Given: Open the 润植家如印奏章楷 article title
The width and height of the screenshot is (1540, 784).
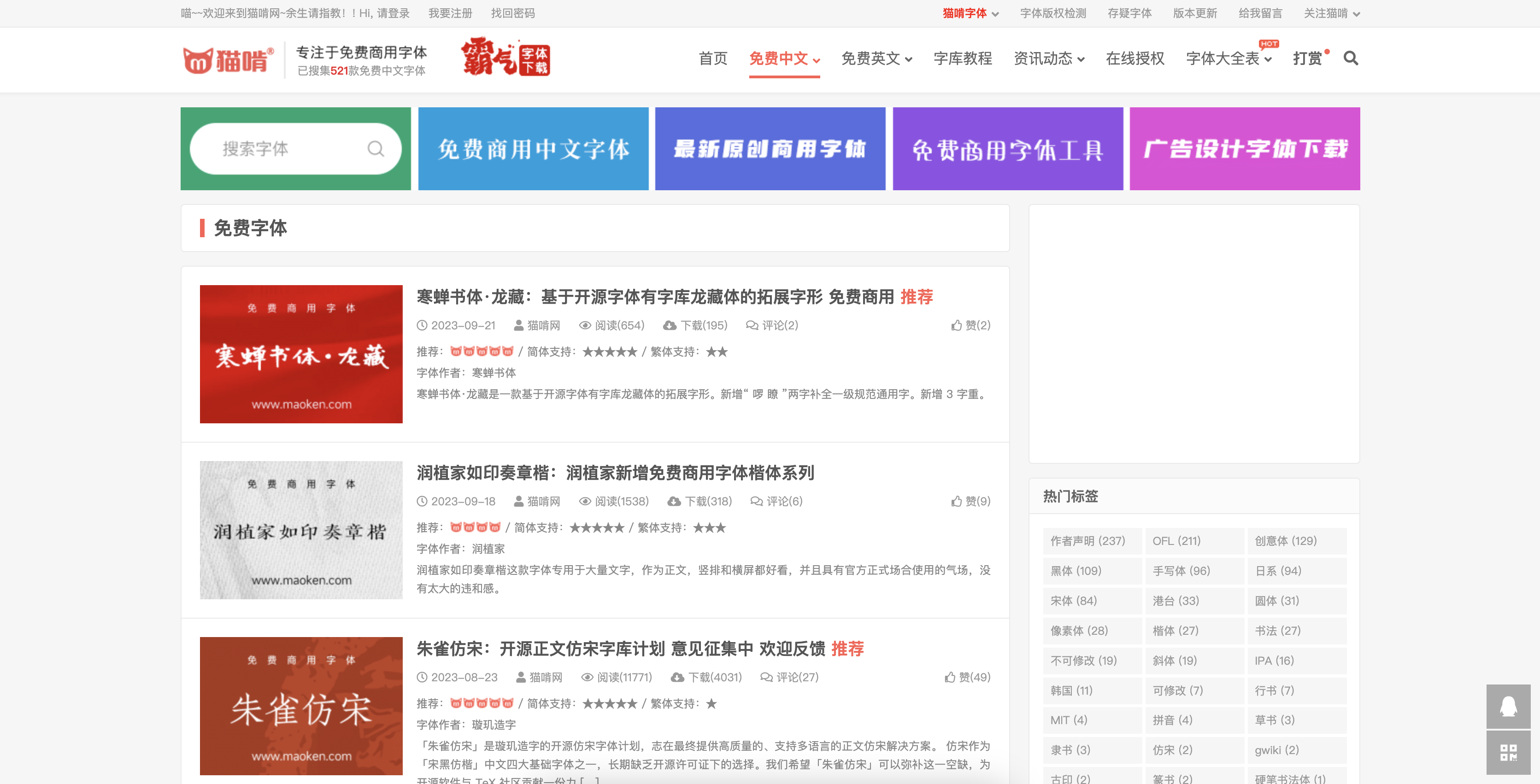Looking at the screenshot, I should [615, 473].
